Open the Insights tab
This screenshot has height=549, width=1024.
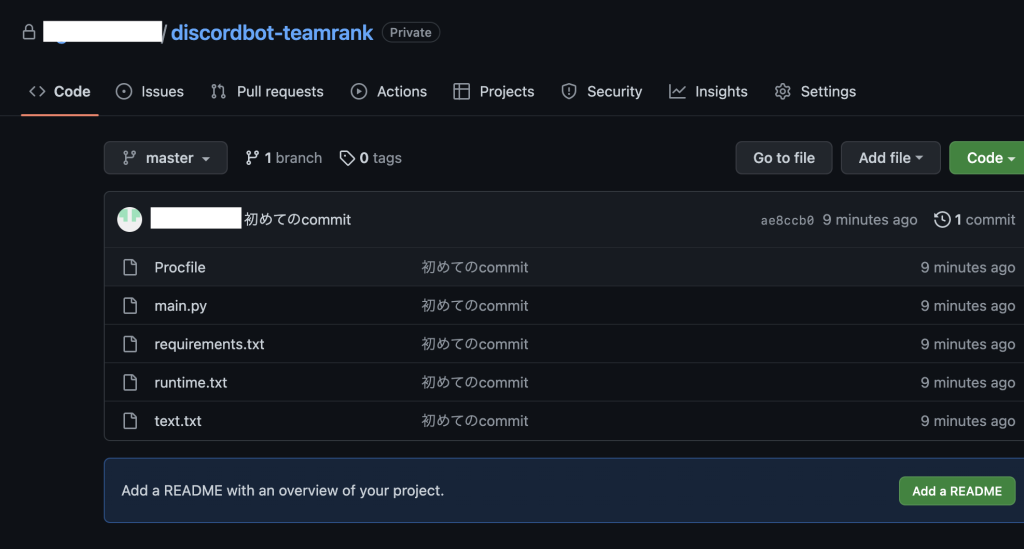pyautogui.click(x=708, y=91)
